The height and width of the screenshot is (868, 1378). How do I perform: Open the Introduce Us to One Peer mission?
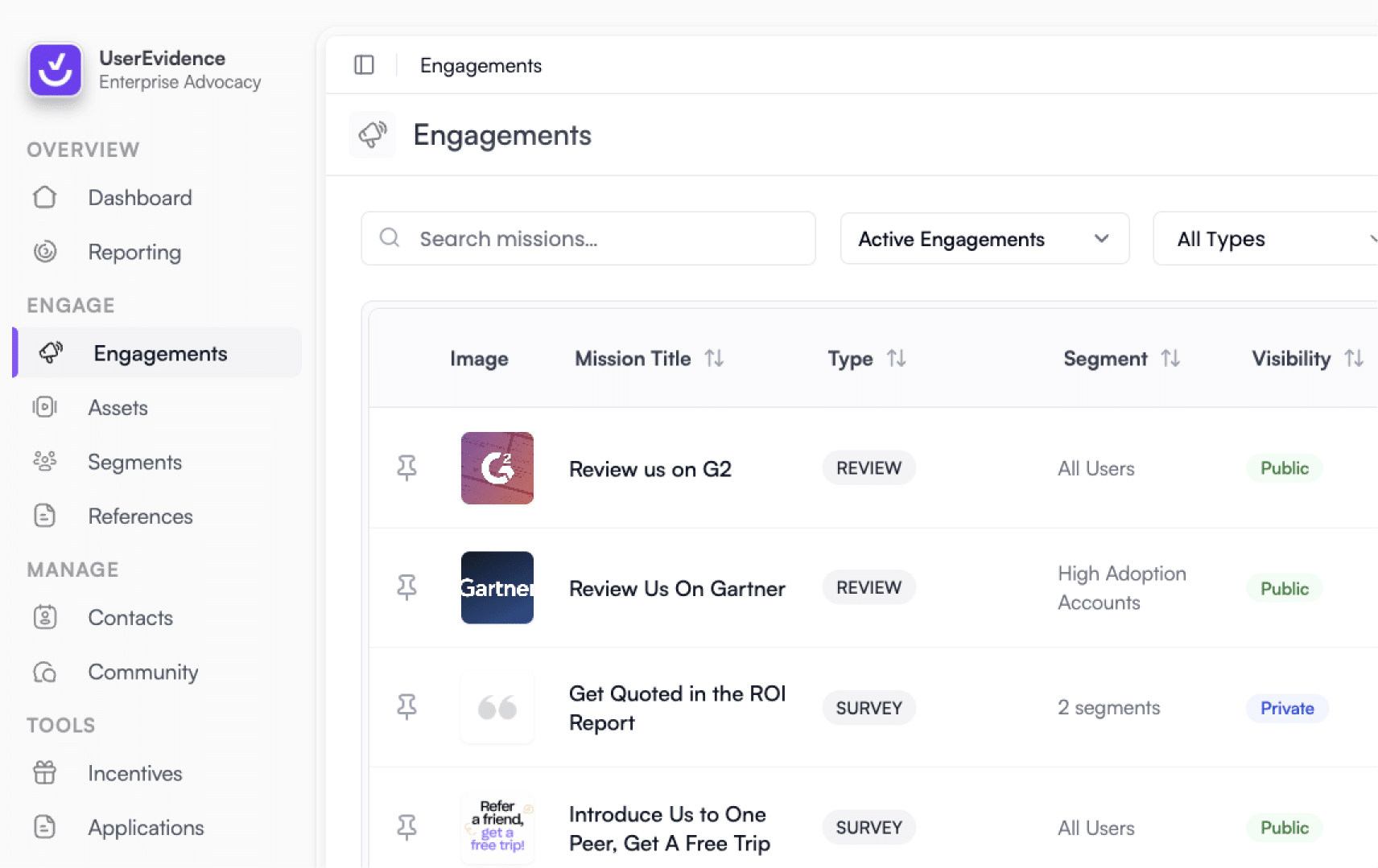coord(669,829)
